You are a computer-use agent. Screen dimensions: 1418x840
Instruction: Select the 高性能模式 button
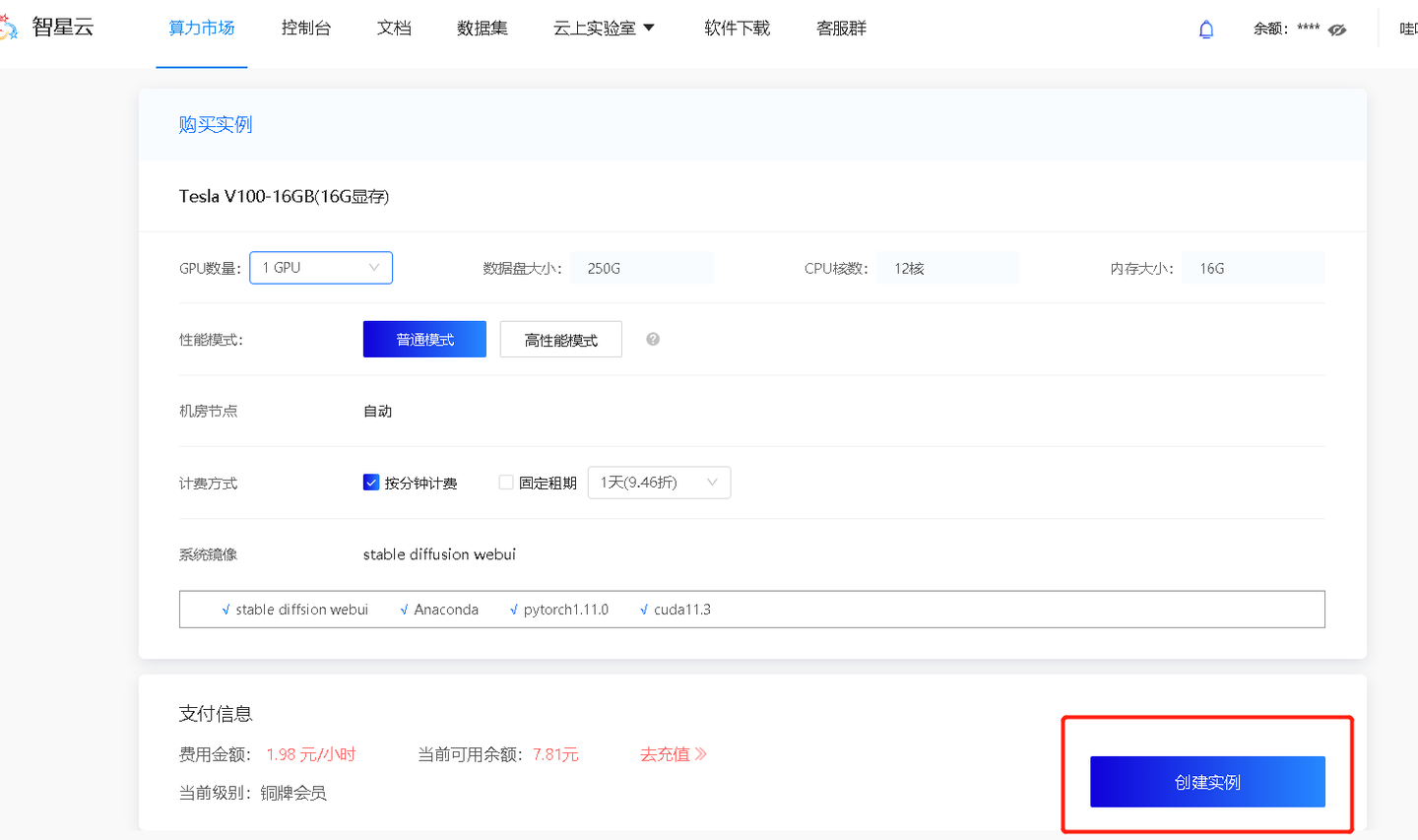click(560, 339)
